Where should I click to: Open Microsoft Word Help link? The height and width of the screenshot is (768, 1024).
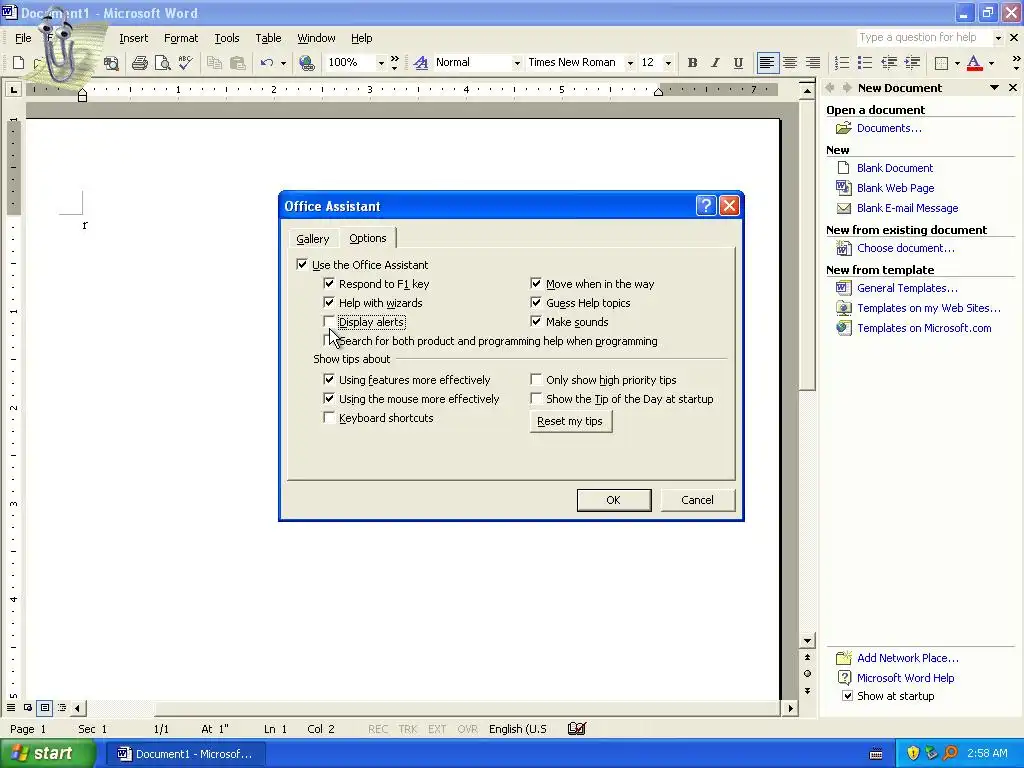905,678
